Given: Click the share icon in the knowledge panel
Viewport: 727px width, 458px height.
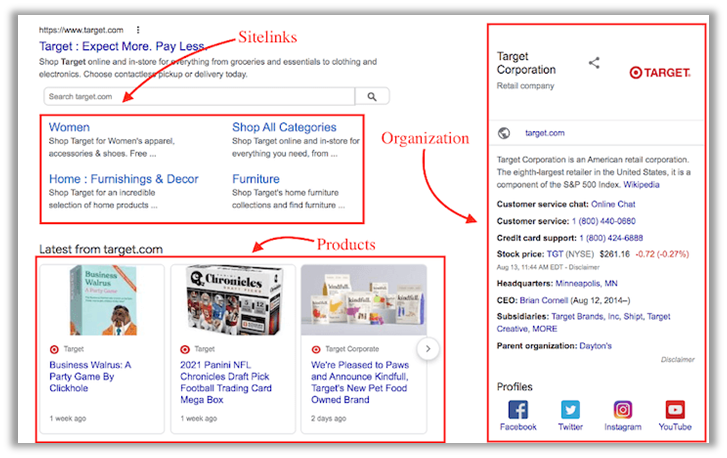Looking at the screenshot, I should [x=594, y=63].
